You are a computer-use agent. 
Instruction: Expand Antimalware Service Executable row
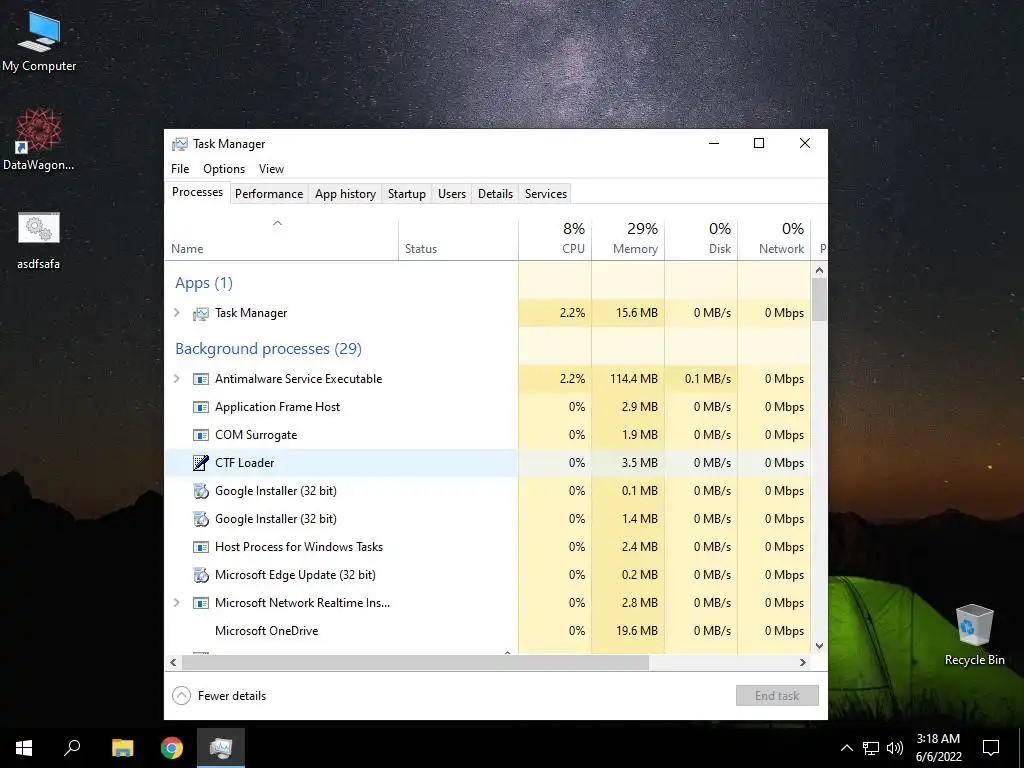tap(176, 379)
